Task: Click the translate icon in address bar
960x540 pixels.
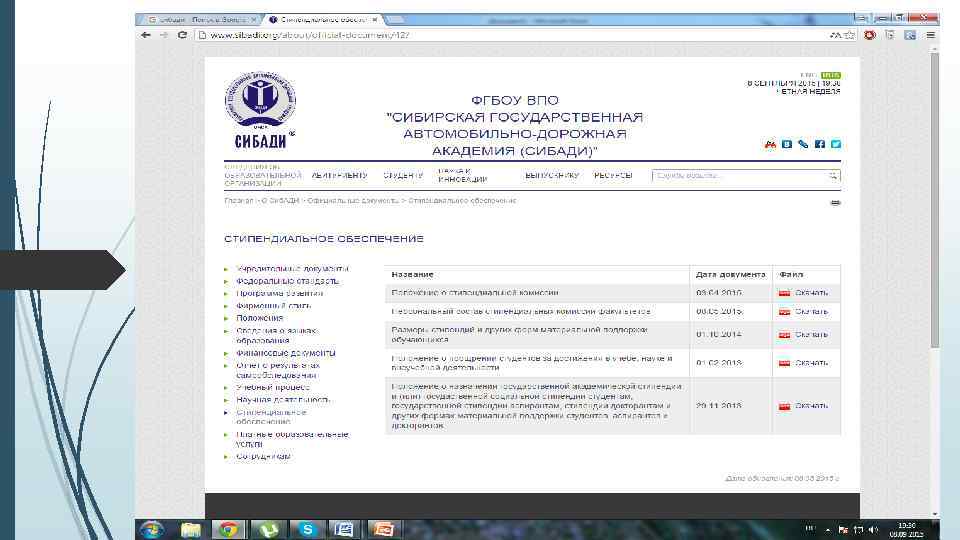Action: coord(836,36)
